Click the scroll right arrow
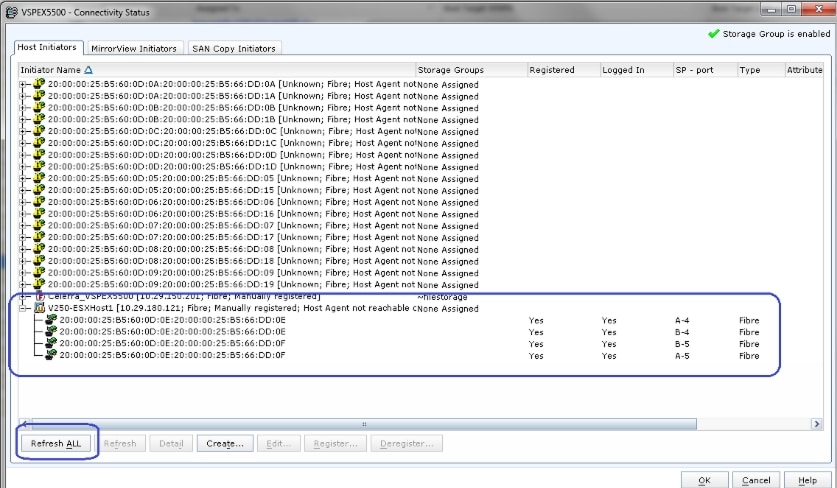The image size is (837, 488). [816, 424]
